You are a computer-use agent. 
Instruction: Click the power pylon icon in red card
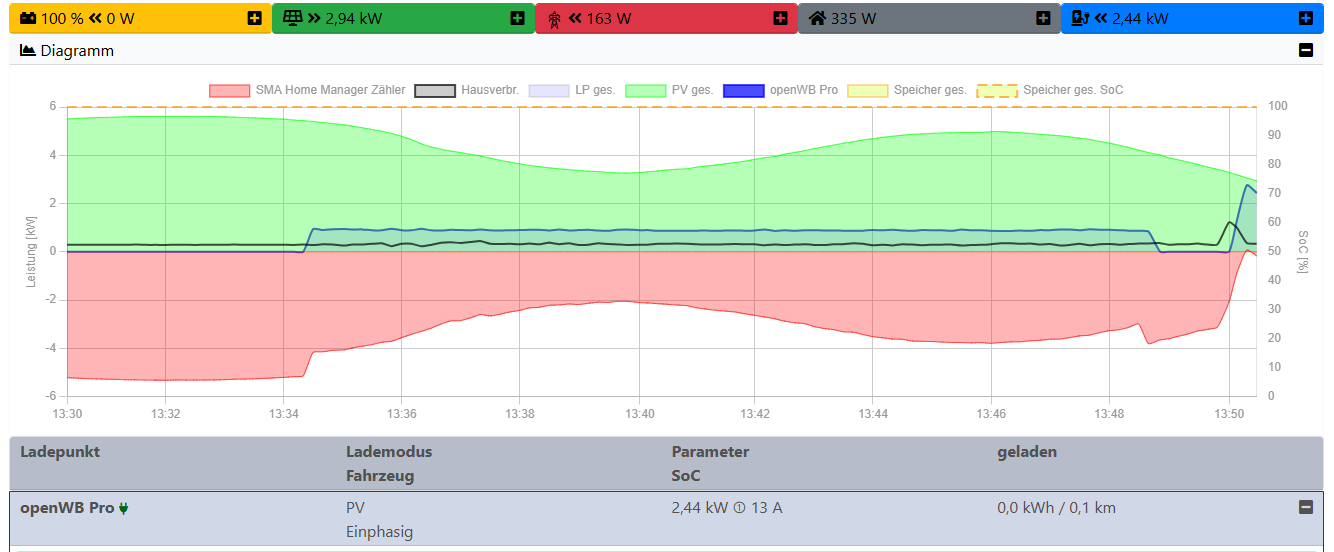553,18
